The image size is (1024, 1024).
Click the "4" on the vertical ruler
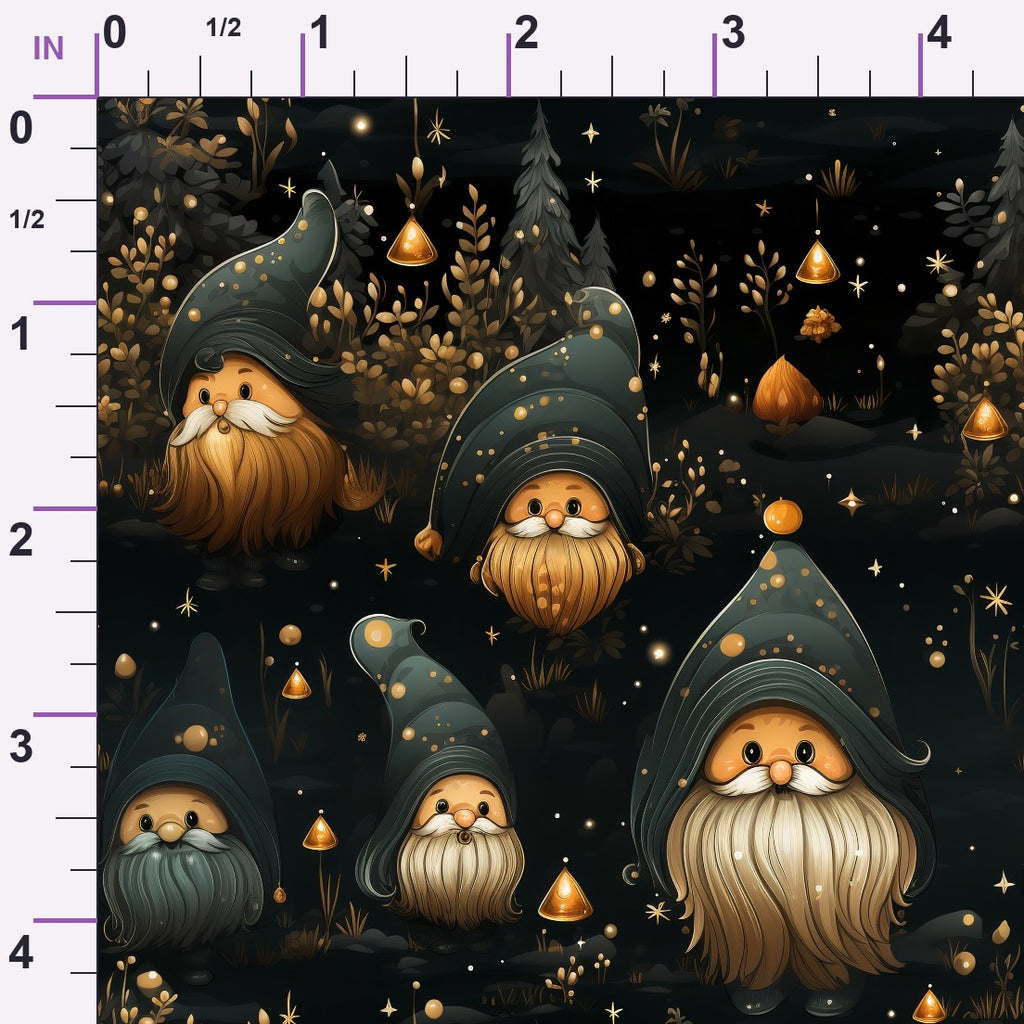point(21,953)
